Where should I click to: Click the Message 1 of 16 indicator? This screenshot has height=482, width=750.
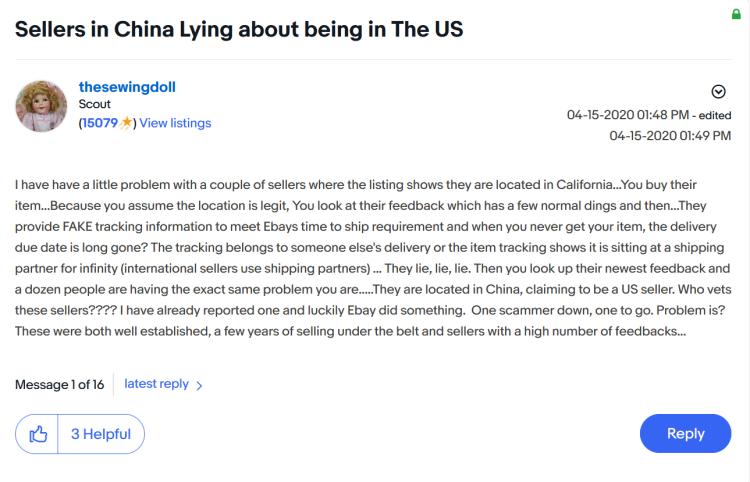coord(59,385)
